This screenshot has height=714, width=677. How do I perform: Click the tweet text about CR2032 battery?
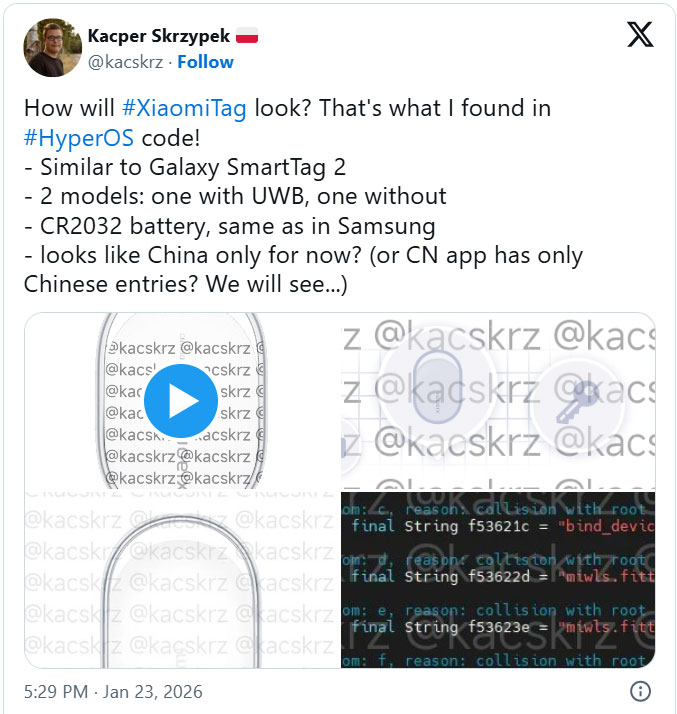coord(230,226)
